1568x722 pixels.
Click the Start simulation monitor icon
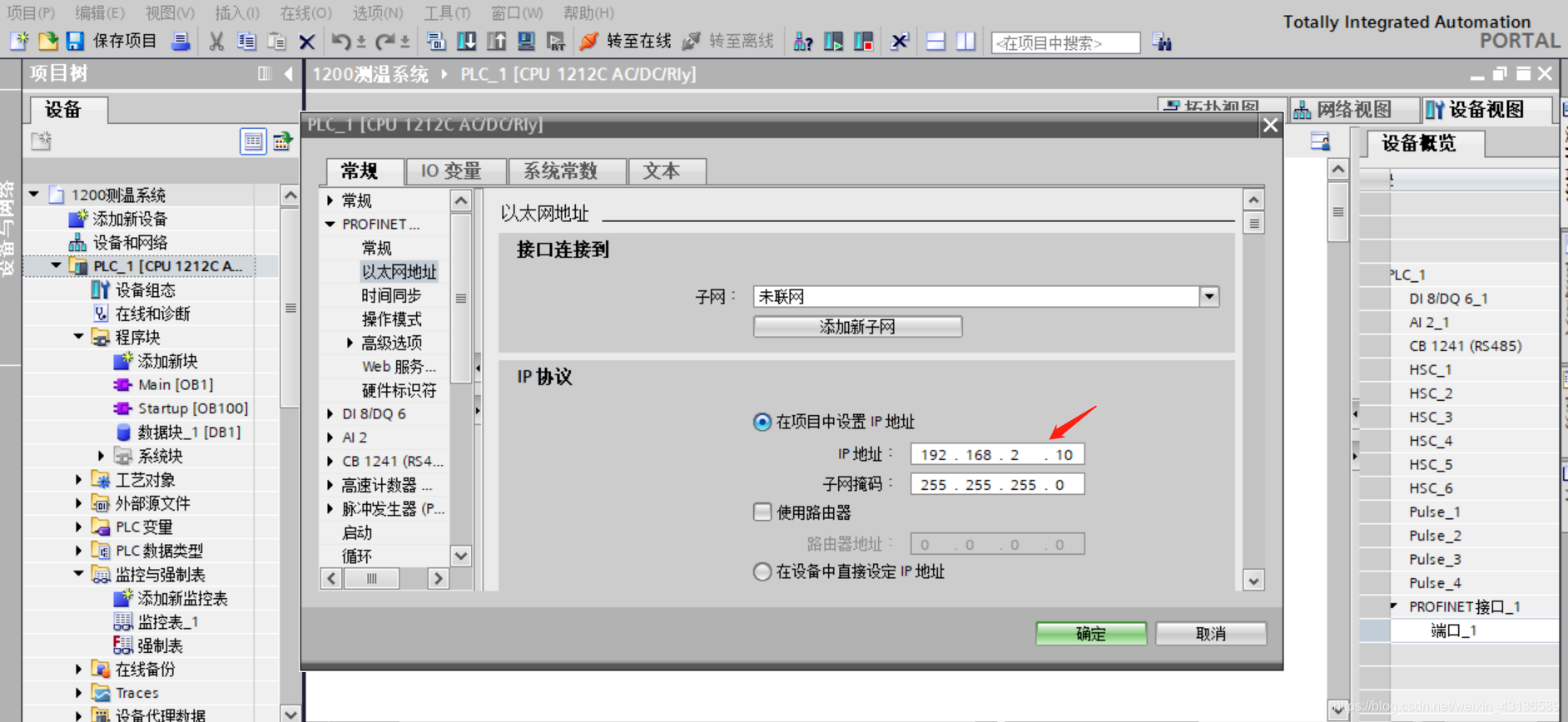[x=526, y=41]
